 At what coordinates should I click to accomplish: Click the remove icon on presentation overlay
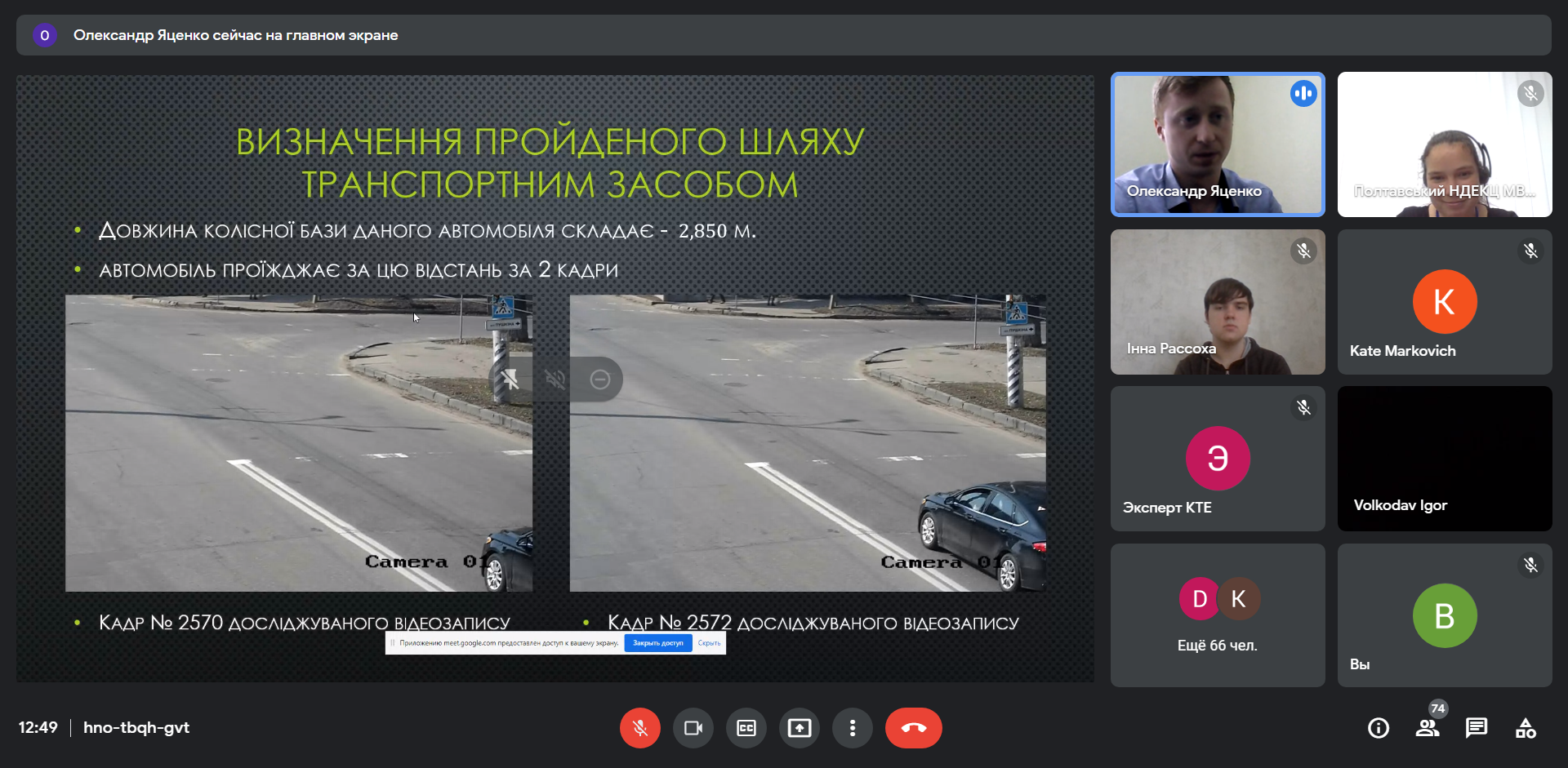click(600, 380)
